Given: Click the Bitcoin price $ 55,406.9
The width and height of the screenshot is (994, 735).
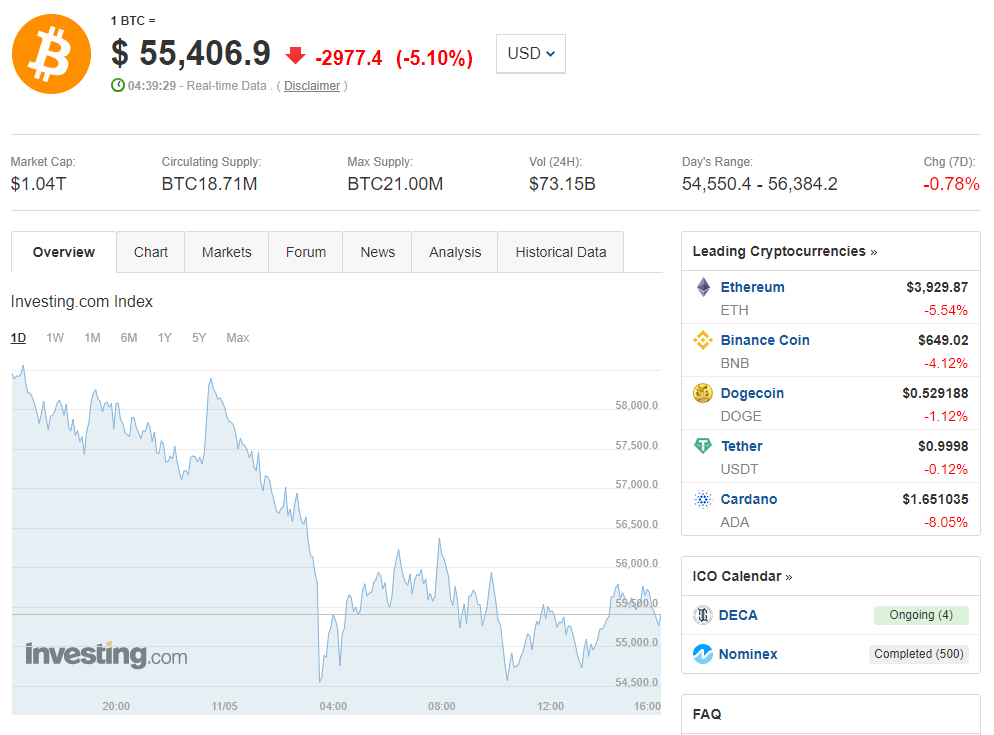Looking at the screenshot, I should [191, 53].
